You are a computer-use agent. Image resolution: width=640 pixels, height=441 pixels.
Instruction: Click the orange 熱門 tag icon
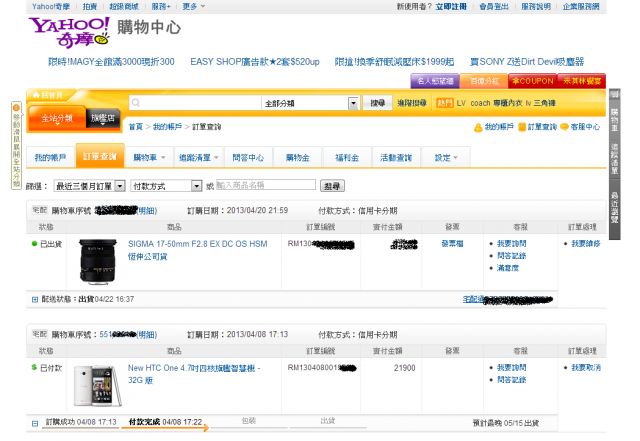(444, 103)
